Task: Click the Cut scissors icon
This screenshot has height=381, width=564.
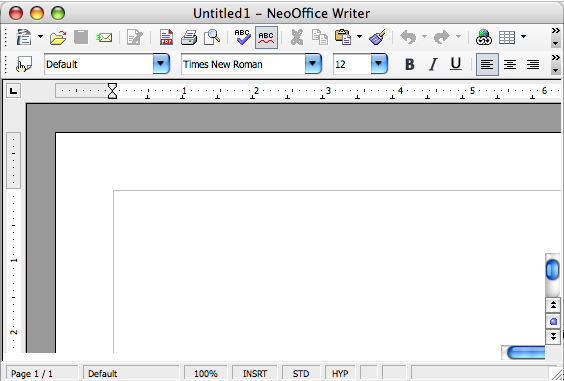Action: click(297, 37)
